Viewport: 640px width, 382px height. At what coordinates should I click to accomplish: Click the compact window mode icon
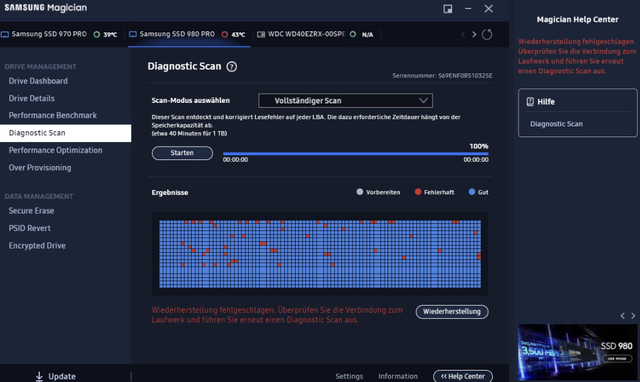click(x=448, y=9)
